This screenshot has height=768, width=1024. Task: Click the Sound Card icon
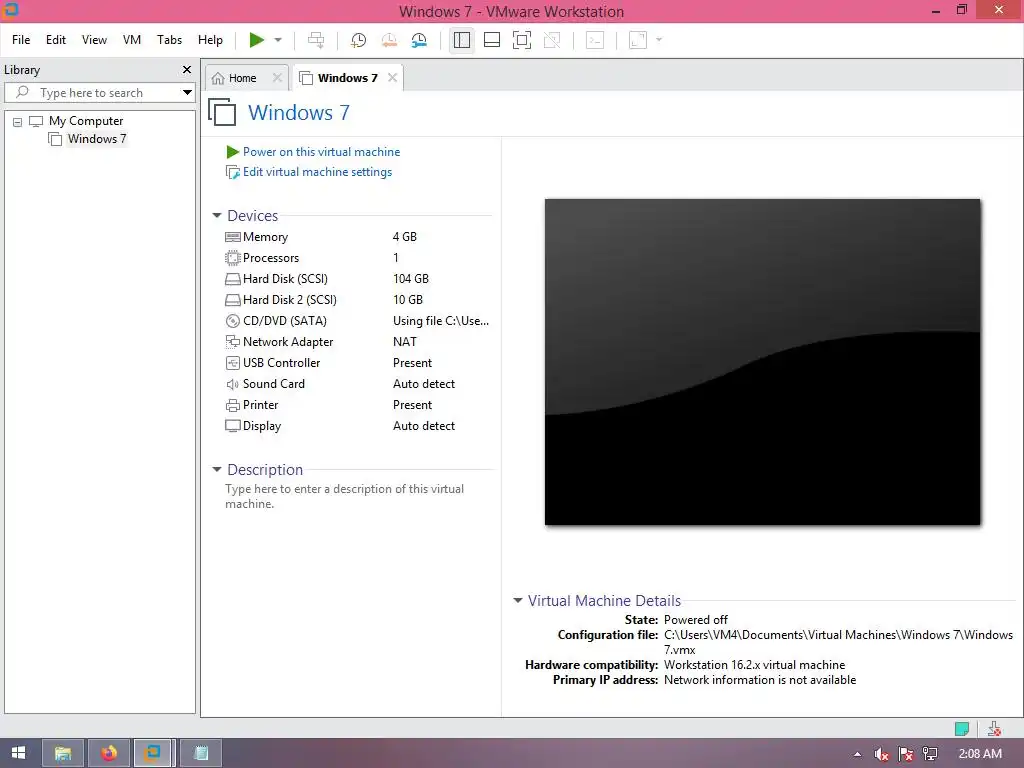232,384
